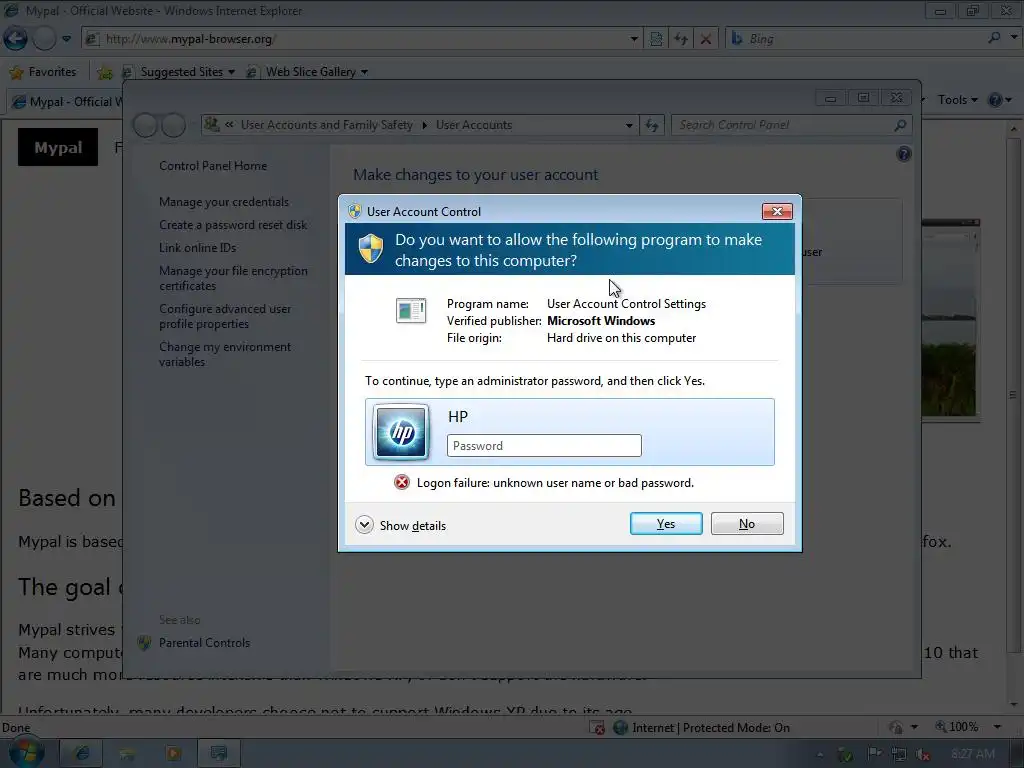
Task: Open Manage your credentials link
Action: tap(224, 202)
